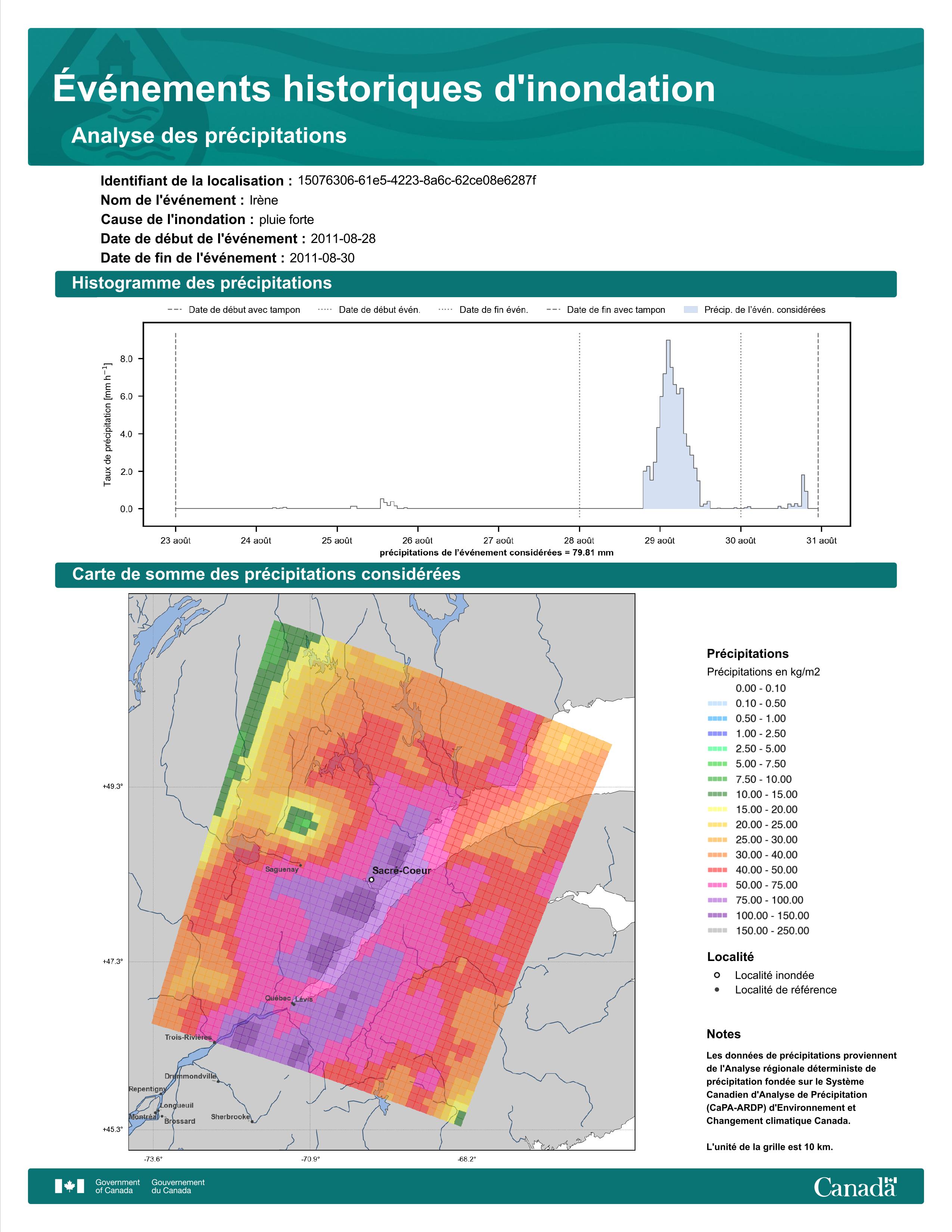952x1232 pixels.
Task: Click the Localité de référence legend dot
Action: pyautogui.click(x=717, y=989)
